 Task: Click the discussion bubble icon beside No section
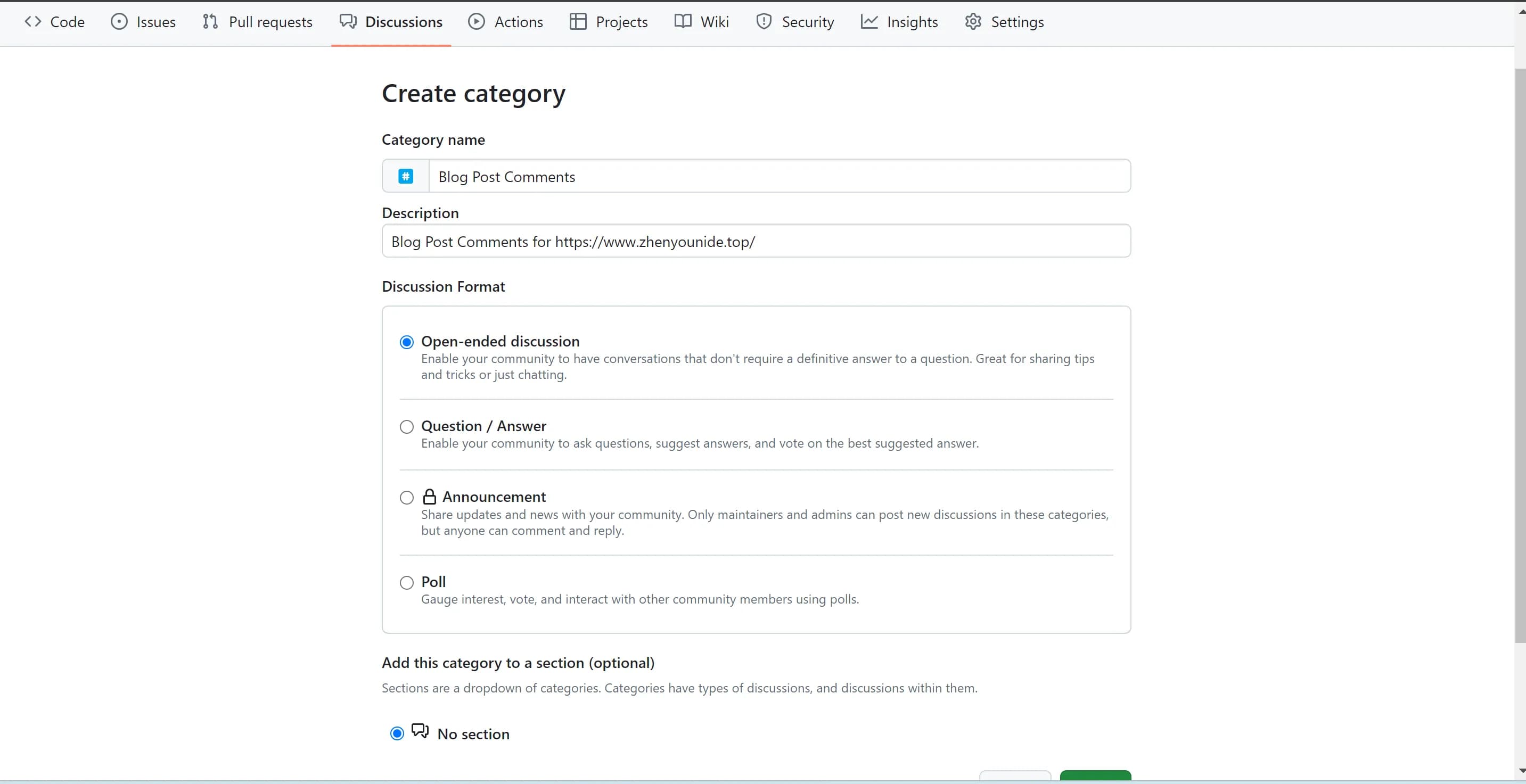420,731
